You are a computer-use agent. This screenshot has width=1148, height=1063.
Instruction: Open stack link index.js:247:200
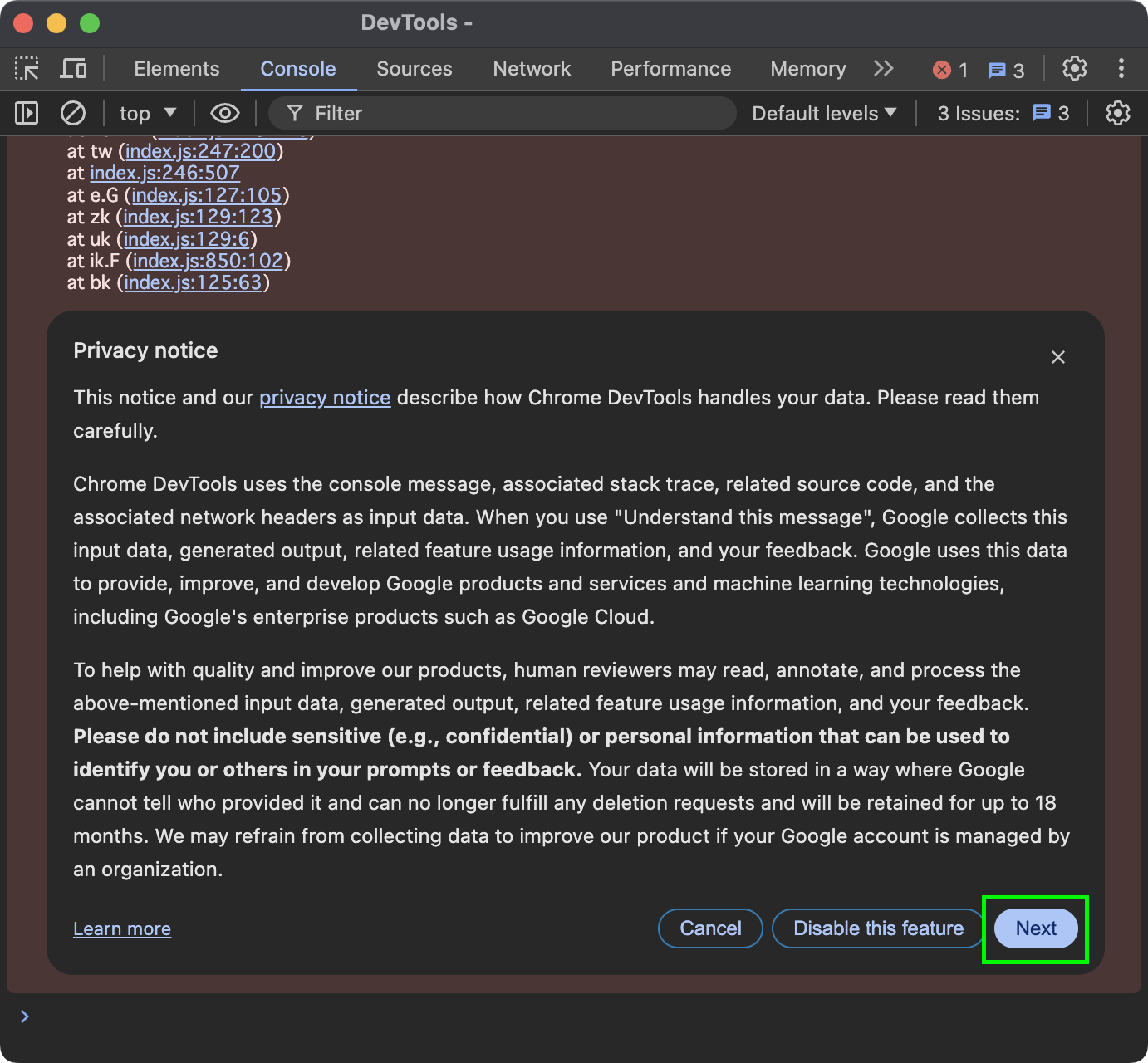point(200,151)
